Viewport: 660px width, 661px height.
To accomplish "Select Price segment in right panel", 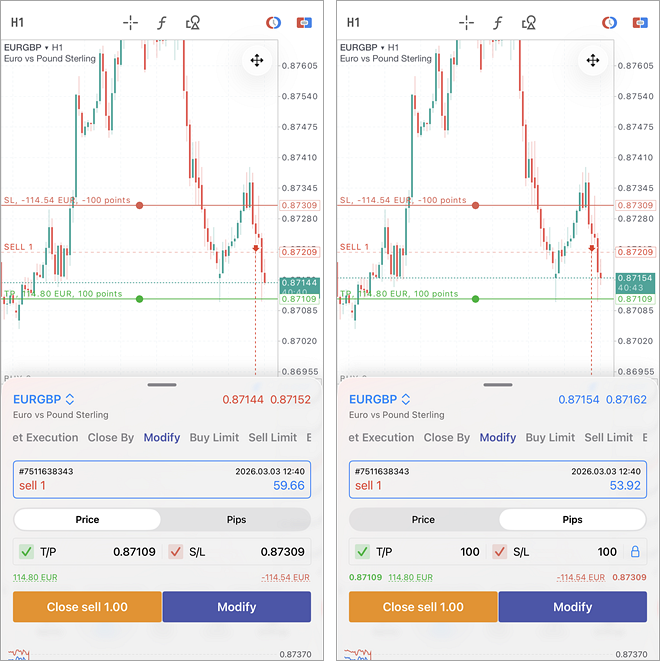I will coord(423,519).
